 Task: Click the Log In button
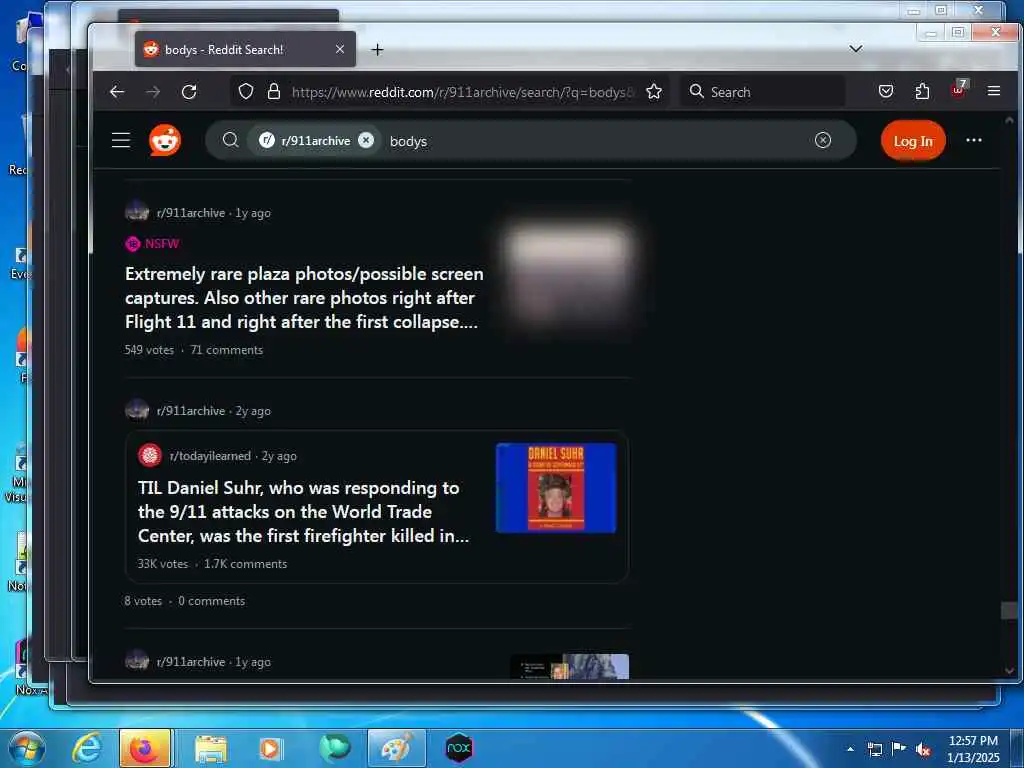[x=913, y=140]
